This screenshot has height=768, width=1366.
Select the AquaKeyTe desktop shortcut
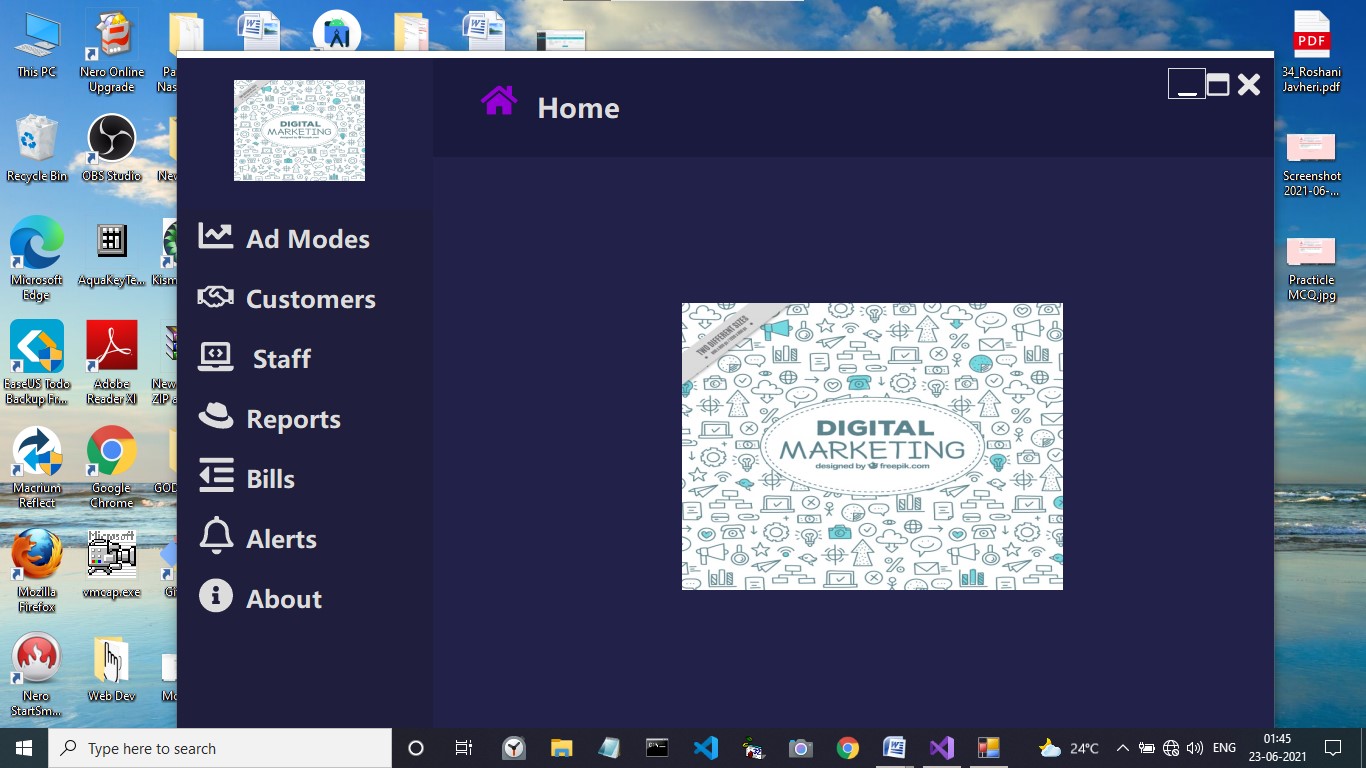[111, 253]
